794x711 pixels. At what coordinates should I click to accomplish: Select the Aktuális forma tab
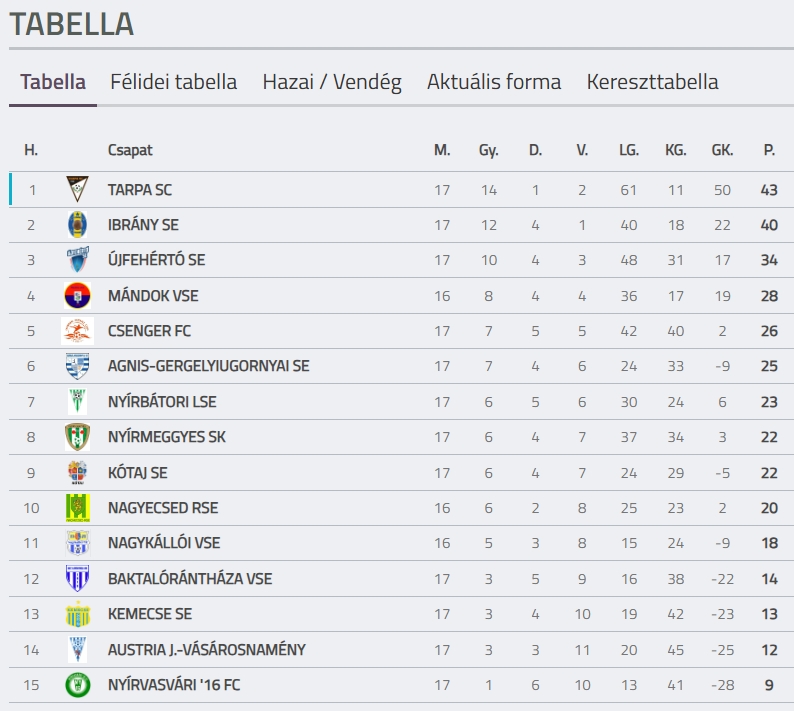coord(494,82)
